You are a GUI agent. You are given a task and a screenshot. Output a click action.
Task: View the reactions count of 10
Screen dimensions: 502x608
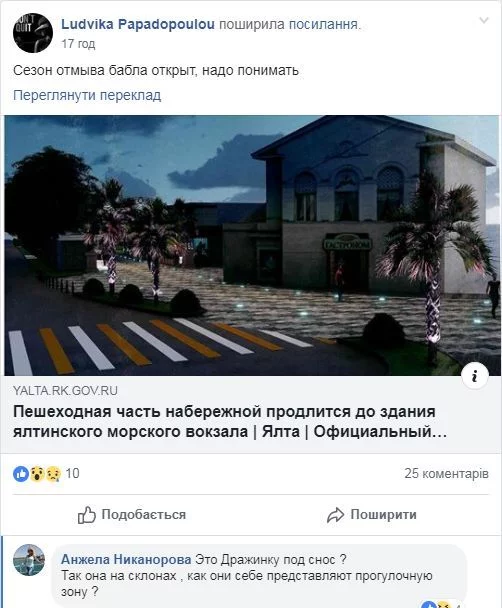[72, 473]
